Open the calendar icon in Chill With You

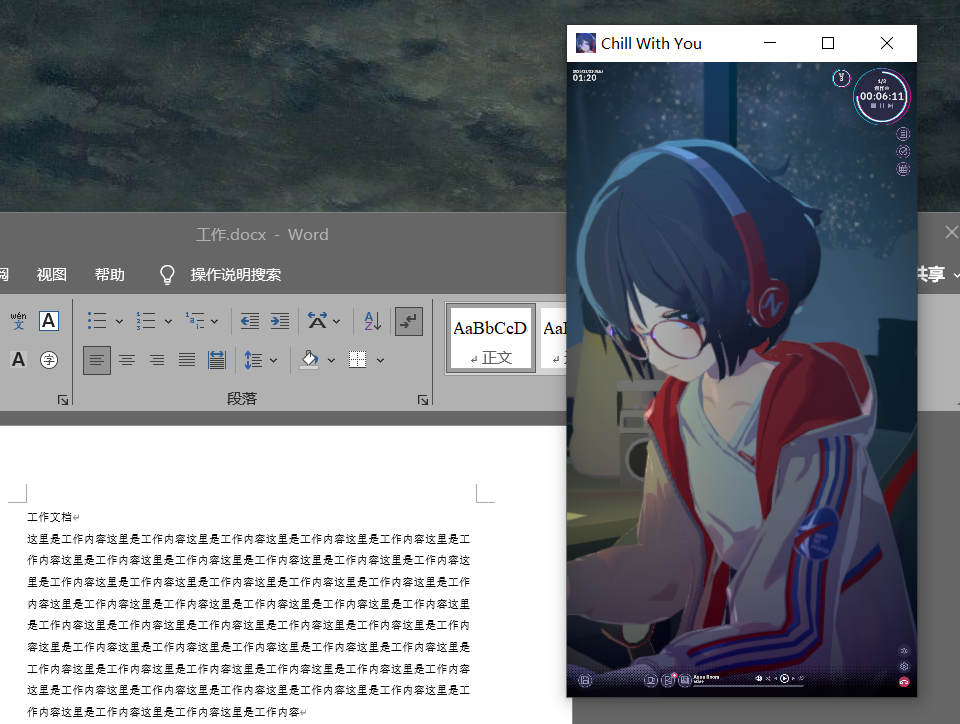[x=903, y=169]
